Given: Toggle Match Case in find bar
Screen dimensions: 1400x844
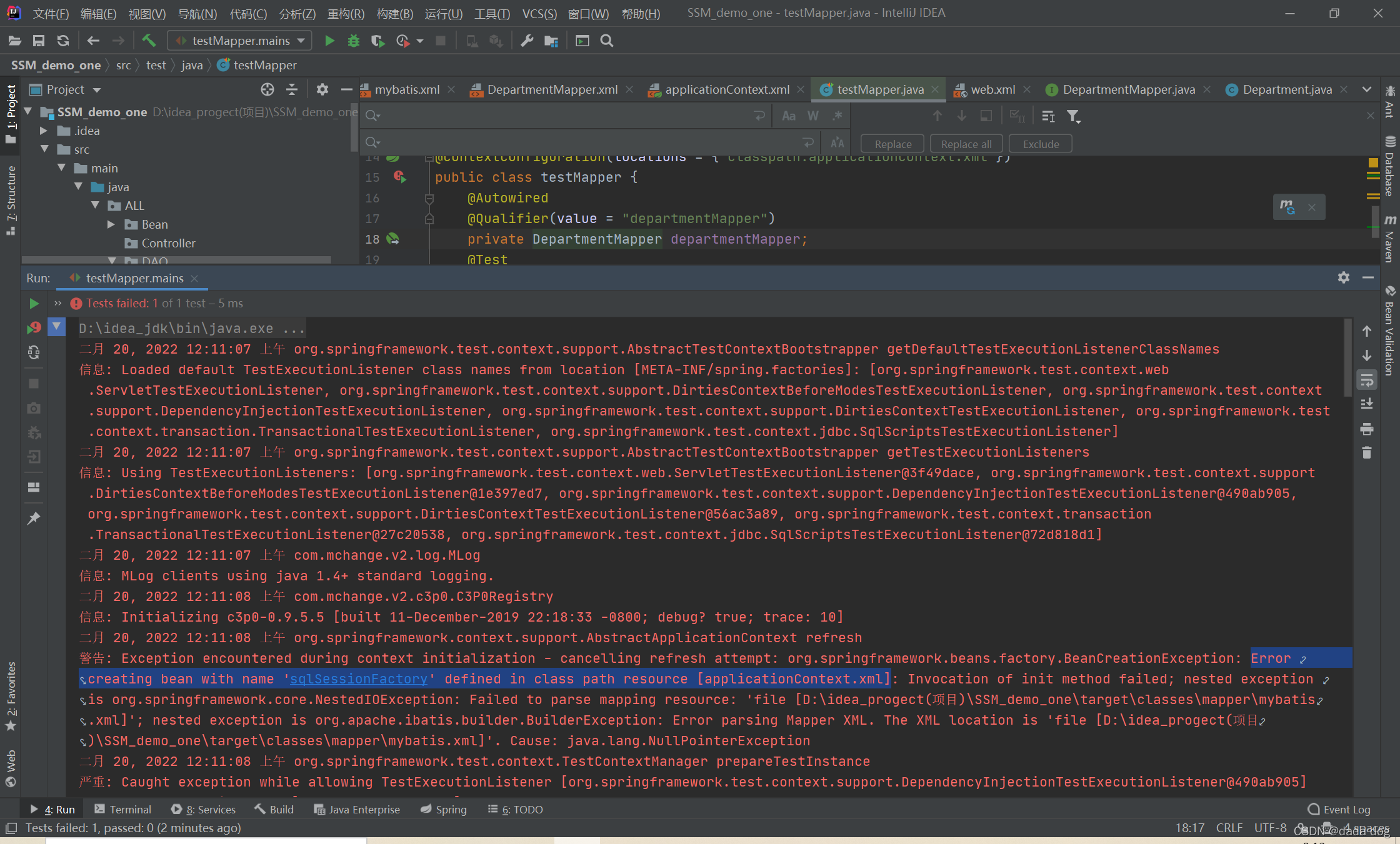Looking at the screenshot, I should [x=788, y=116].
